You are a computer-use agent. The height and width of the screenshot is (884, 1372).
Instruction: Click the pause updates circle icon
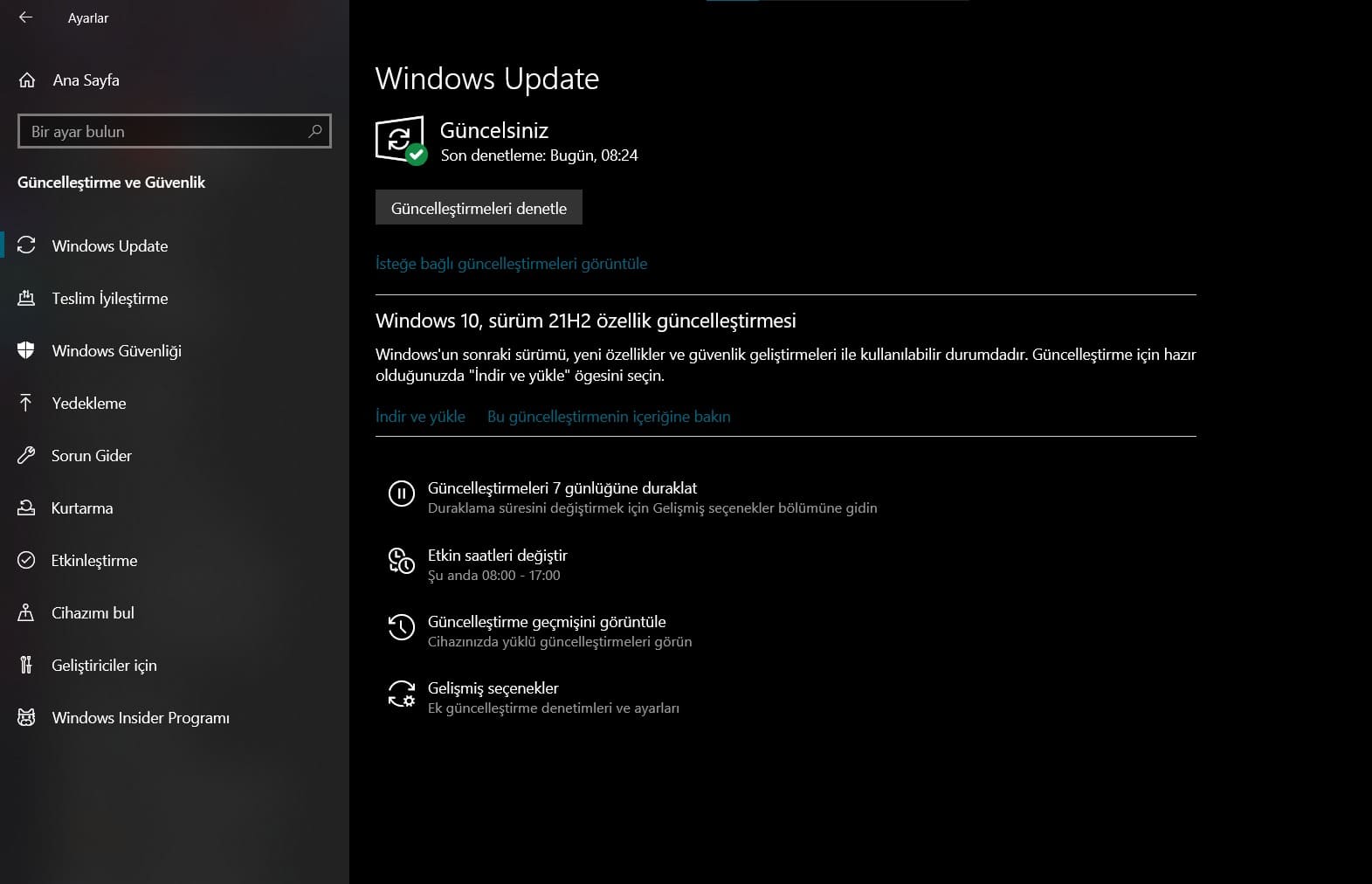401,494
